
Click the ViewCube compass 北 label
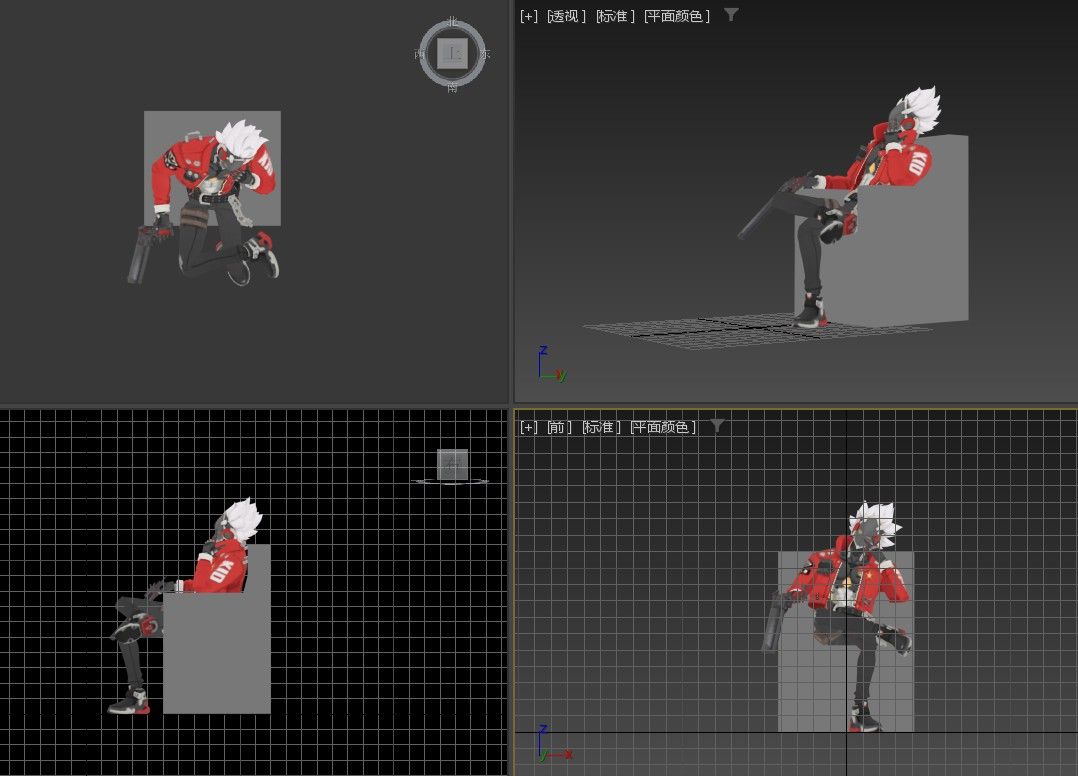click(452, 21)
